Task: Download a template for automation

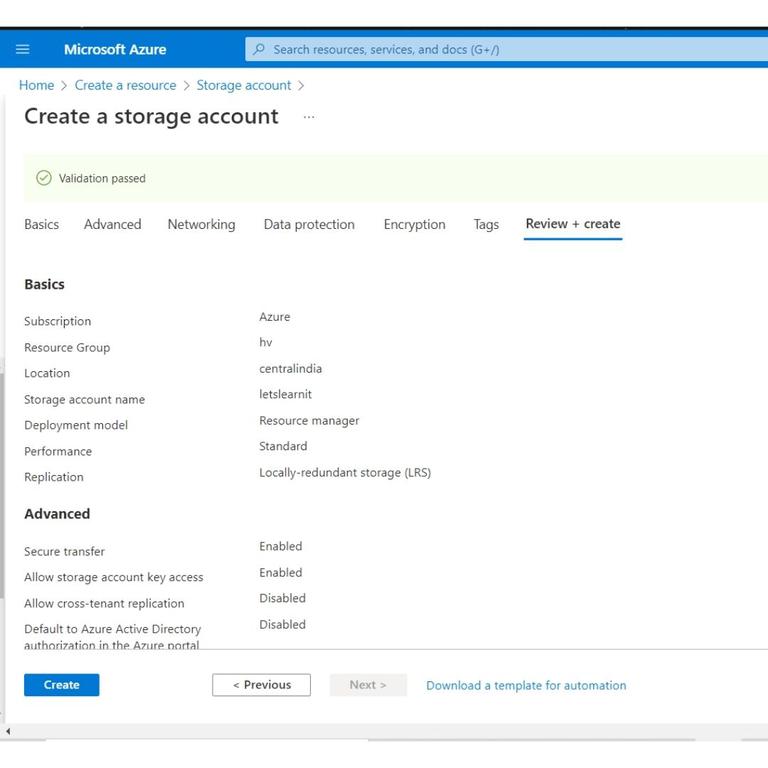Action: pos(526,685)
